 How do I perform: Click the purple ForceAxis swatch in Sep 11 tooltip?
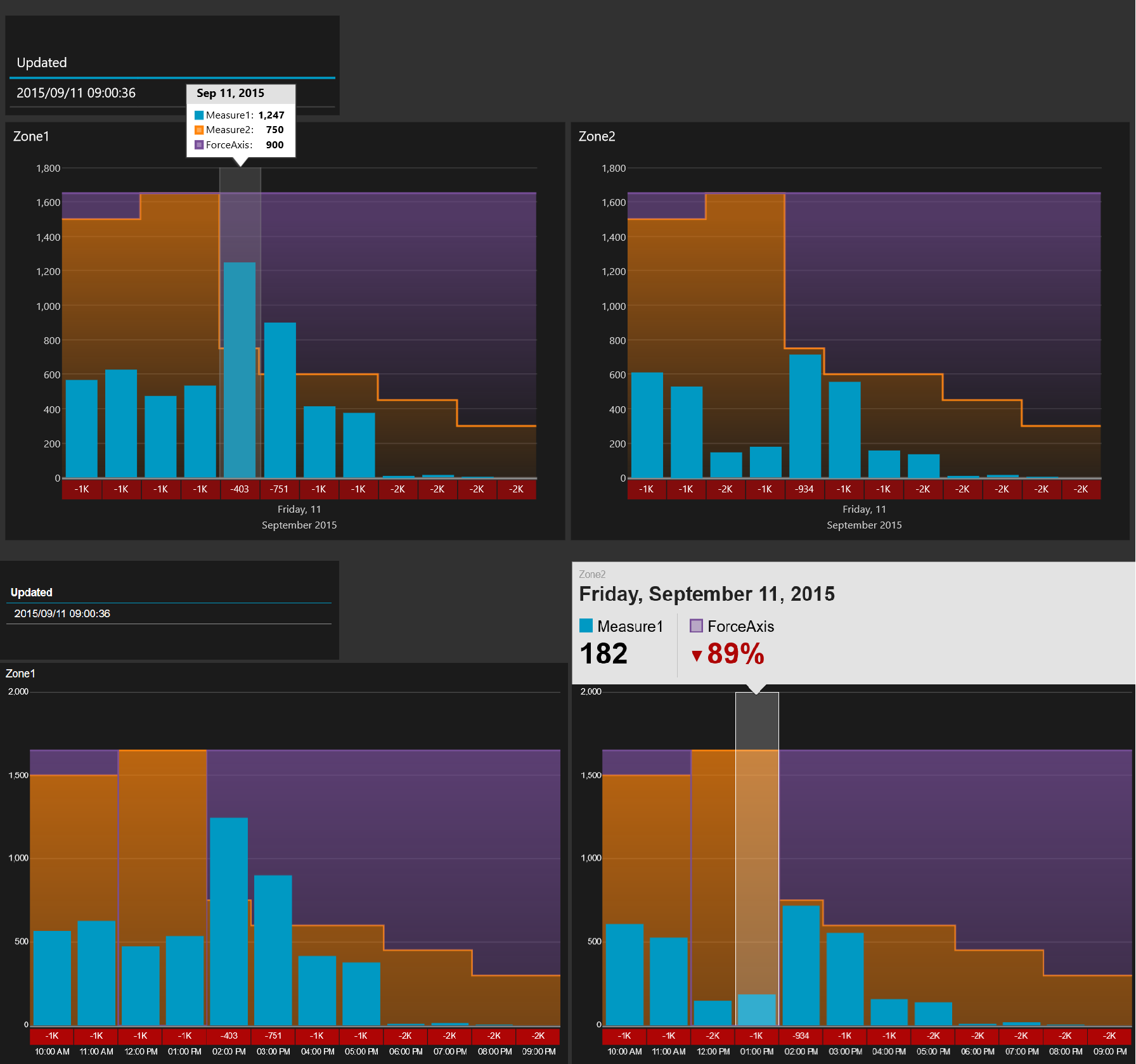[x=199, y=145]
